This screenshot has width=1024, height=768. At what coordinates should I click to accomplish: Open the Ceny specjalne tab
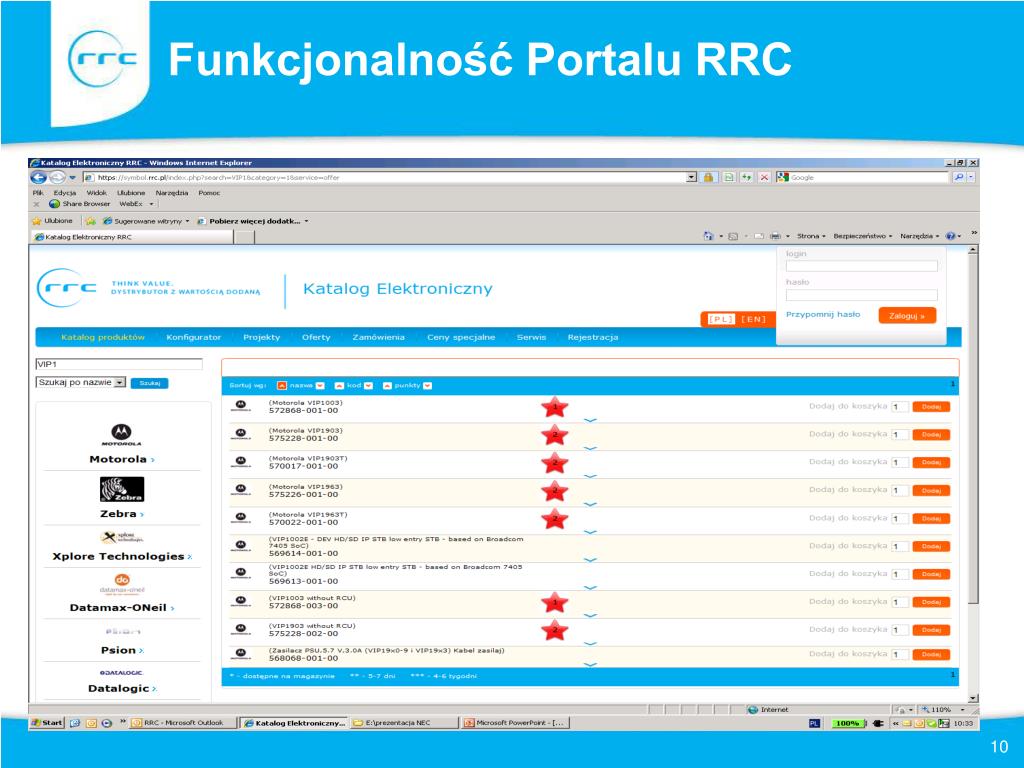point(461,337)
